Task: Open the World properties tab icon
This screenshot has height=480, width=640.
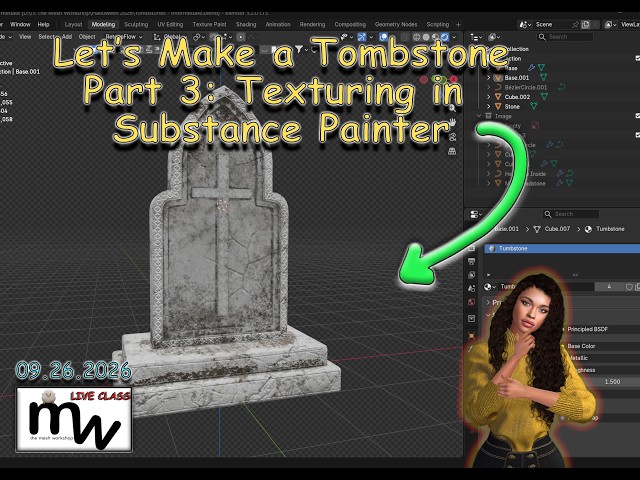Action: point(471,302)
